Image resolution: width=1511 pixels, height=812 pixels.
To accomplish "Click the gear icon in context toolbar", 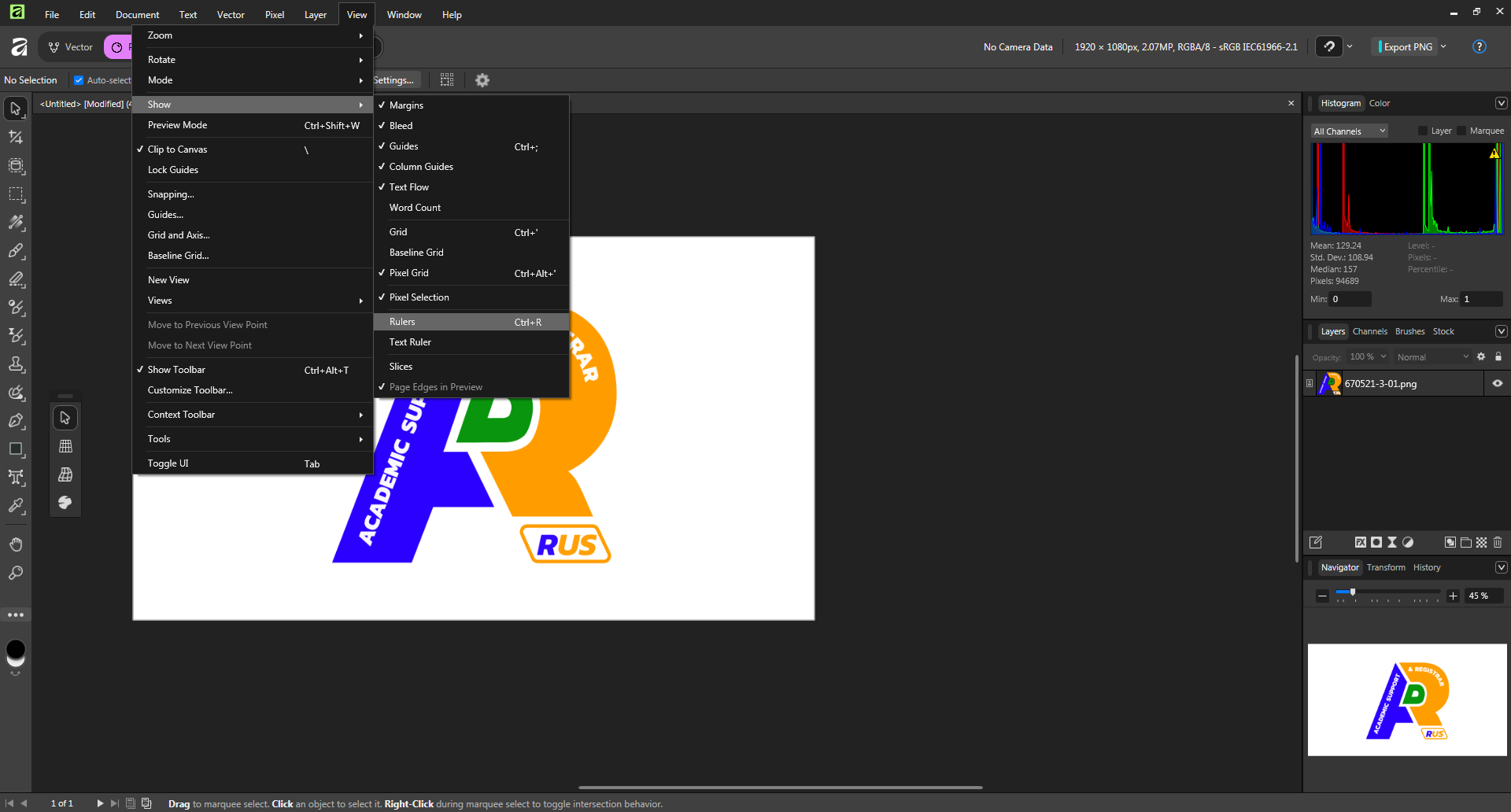I will click(x=482, y=80).
